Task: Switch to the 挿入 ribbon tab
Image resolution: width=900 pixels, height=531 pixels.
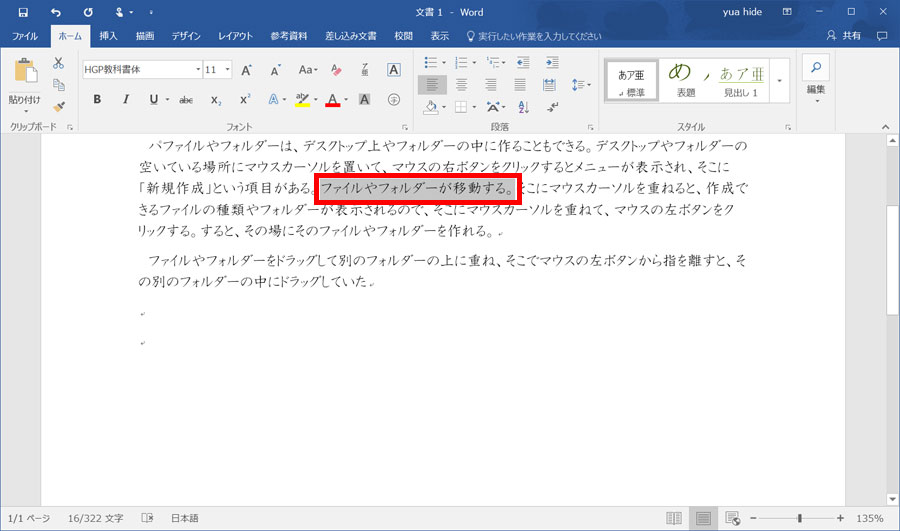Action: point(108,36)
